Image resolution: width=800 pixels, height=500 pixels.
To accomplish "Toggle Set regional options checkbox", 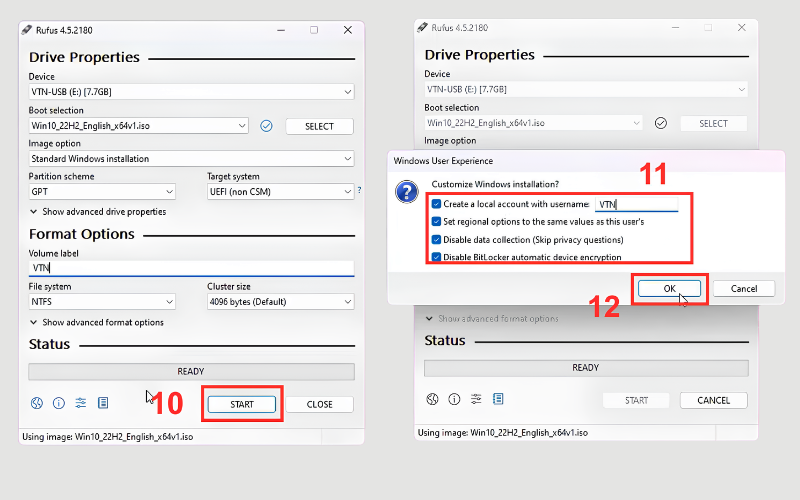I will (436, 221).
